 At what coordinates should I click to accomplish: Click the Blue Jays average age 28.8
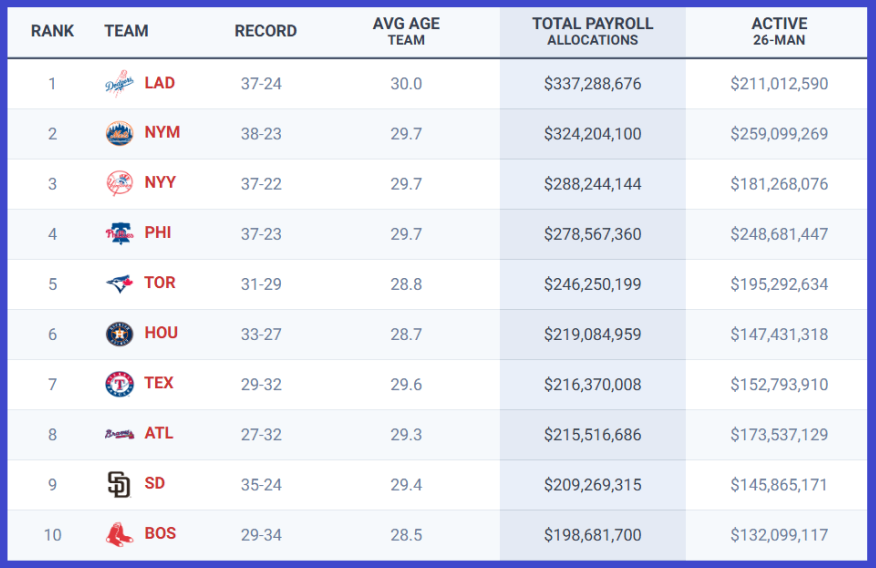[406, 284]
